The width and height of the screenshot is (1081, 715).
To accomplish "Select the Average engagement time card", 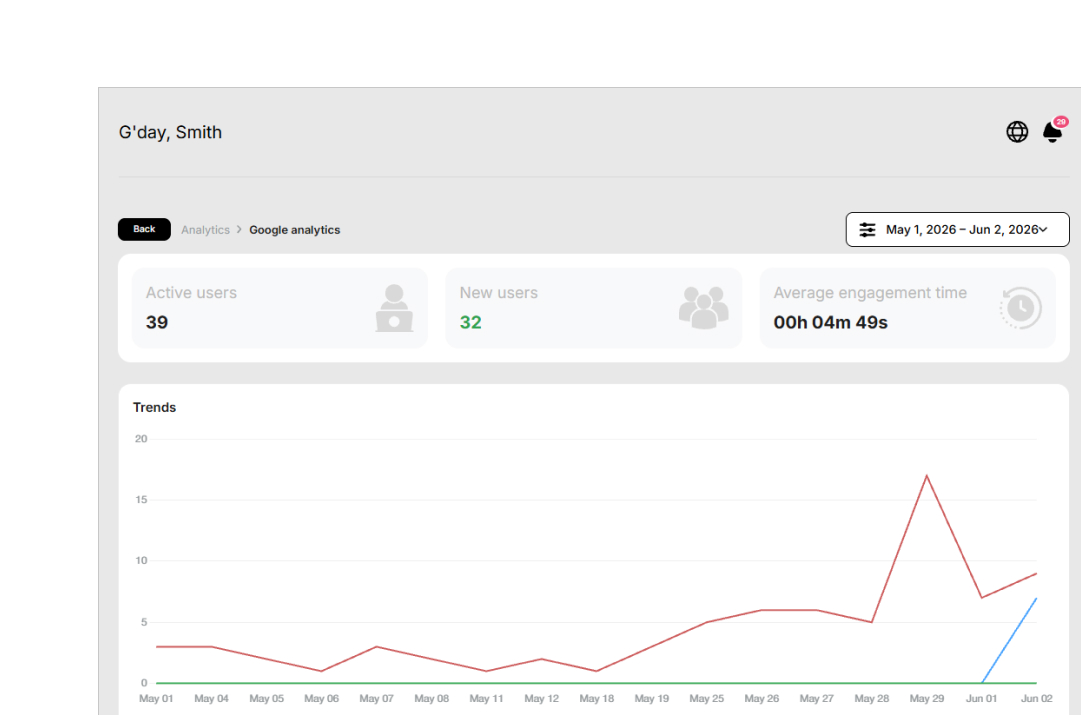I will tap(907, 308).
